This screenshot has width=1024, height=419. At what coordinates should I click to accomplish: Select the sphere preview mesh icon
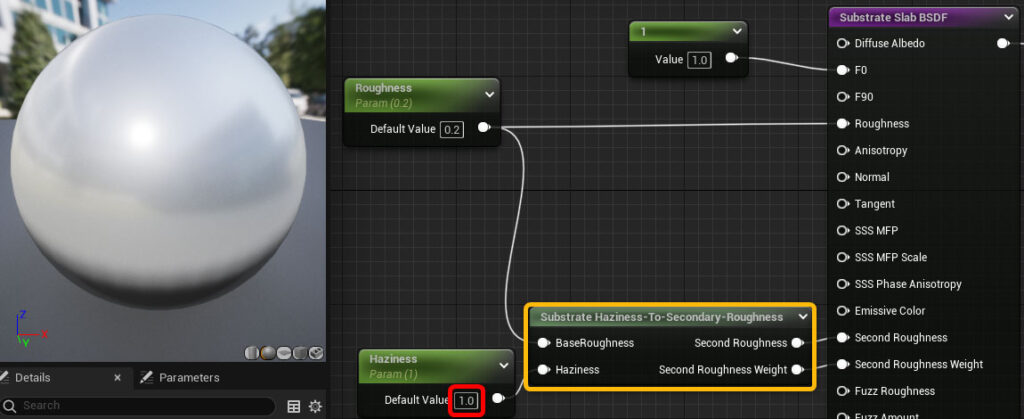(x=267, y=353)
